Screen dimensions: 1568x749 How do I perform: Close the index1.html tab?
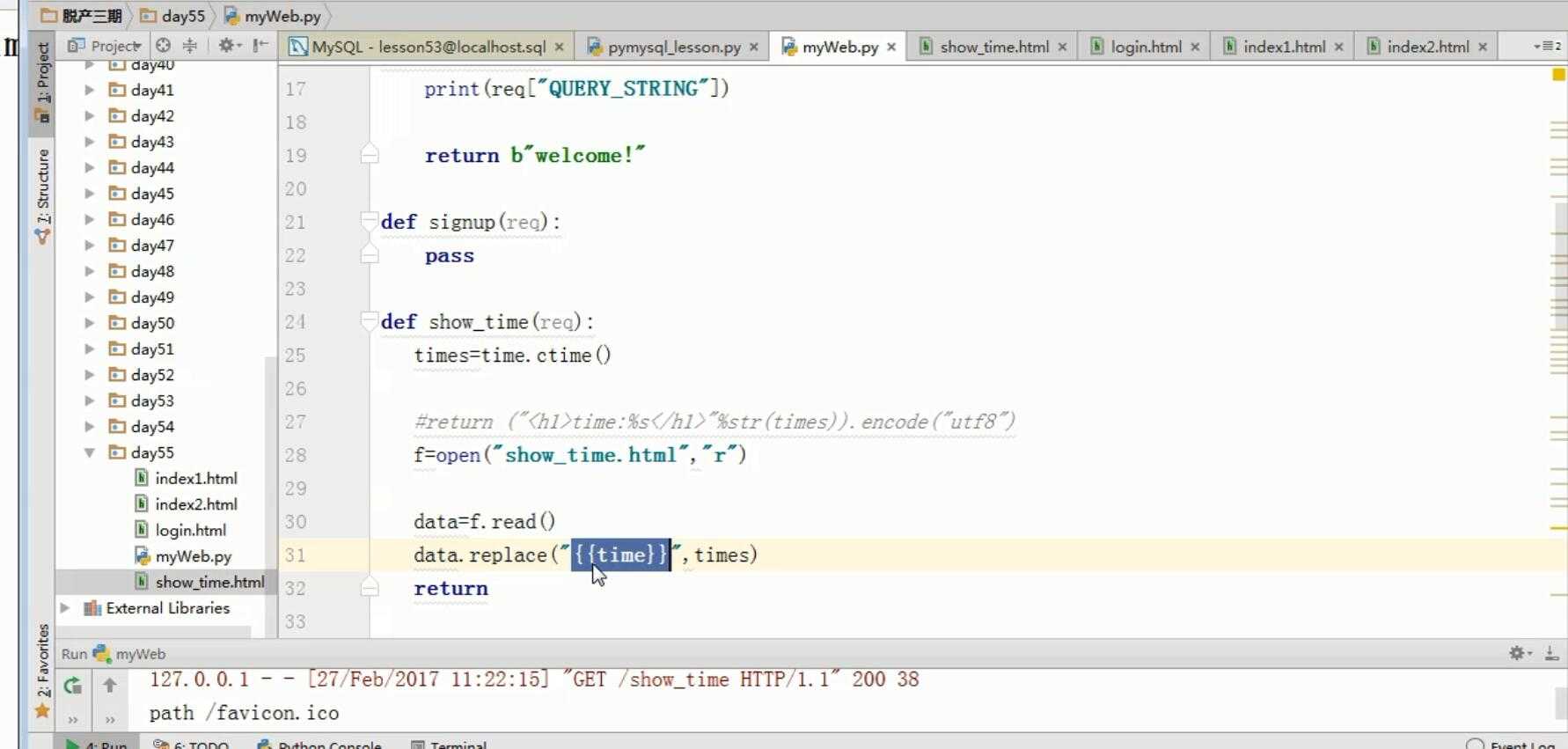[1338, 48]
